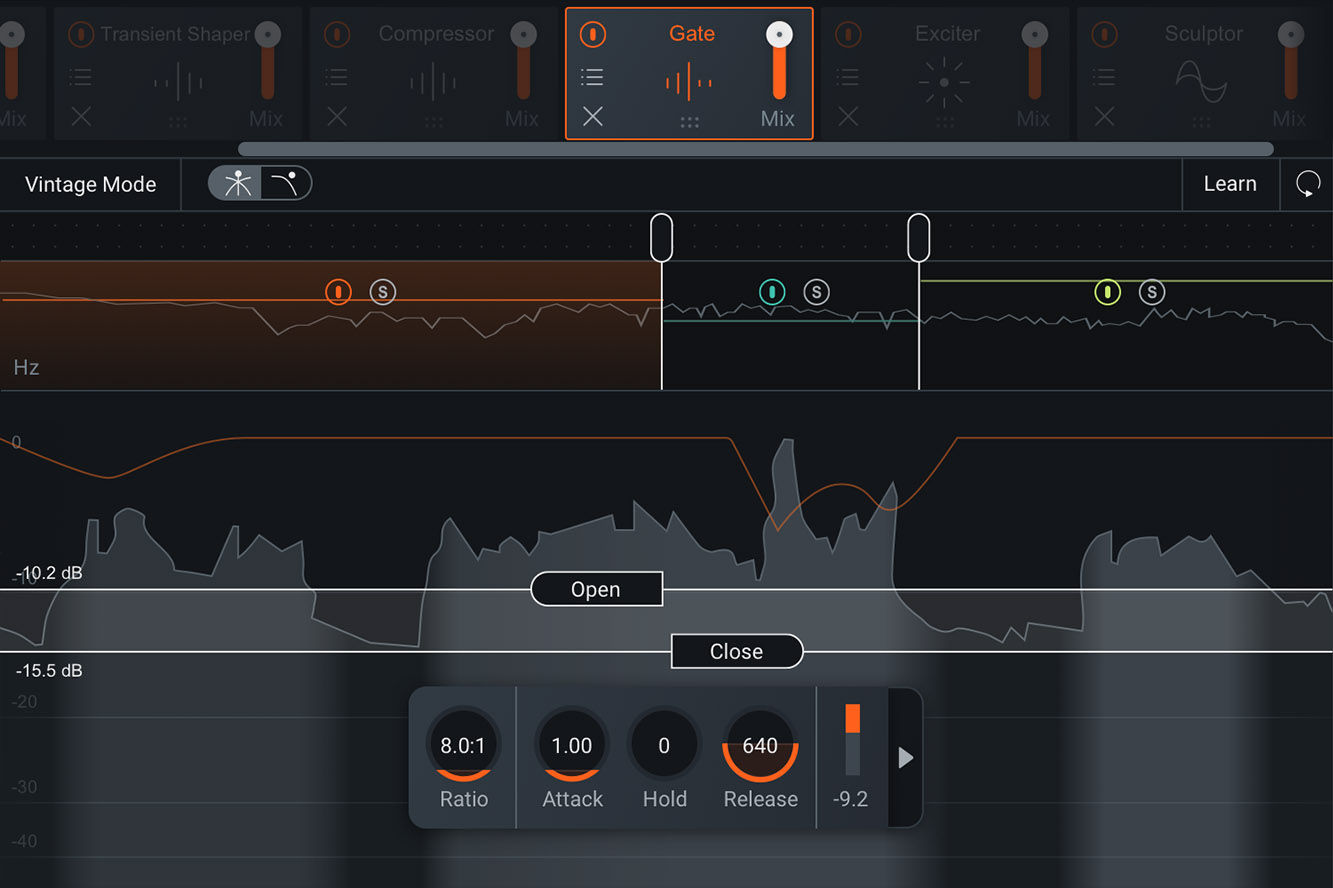Screen dimensions: 1333x888
Task: Toggle the Gate module power icon
Action: point(593,35)
